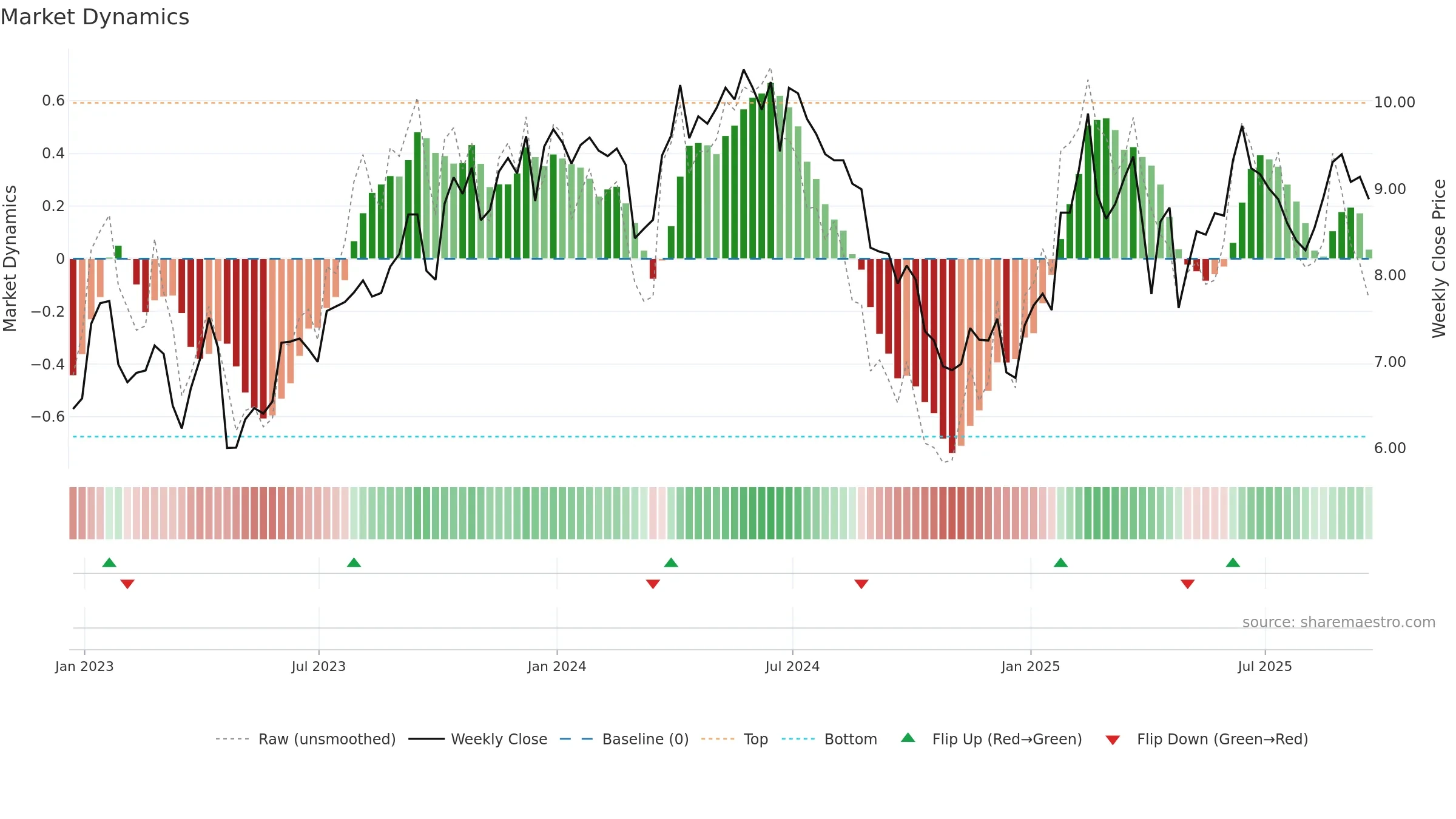Click the Jul 2023 x-axis label
Screen dimensions: 1456x819
[x=318, y=666]
